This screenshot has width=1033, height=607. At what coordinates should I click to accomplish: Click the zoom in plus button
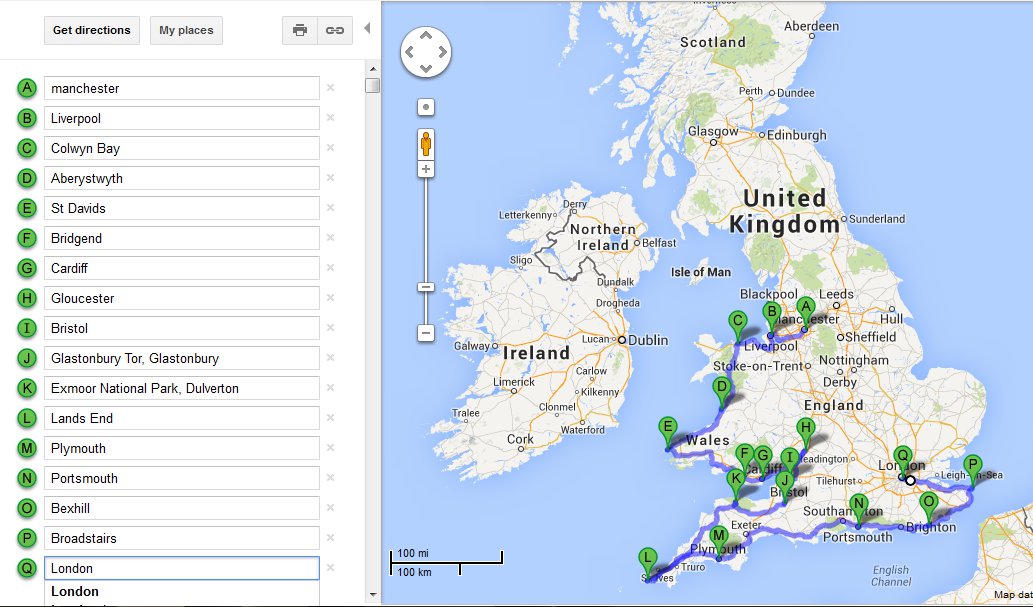click(426, 170)
